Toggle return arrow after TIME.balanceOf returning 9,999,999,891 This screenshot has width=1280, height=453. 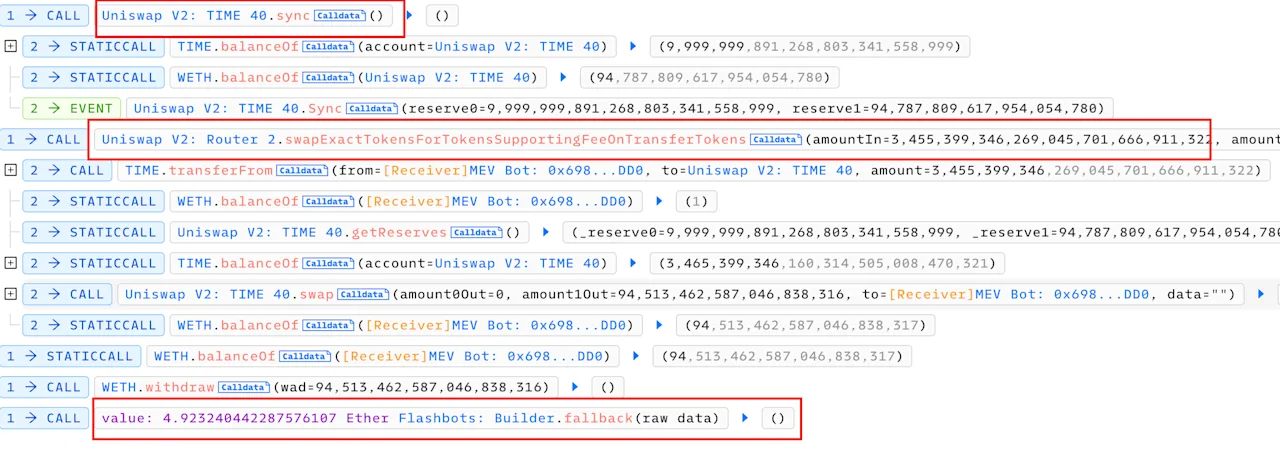tap(633, 47)
